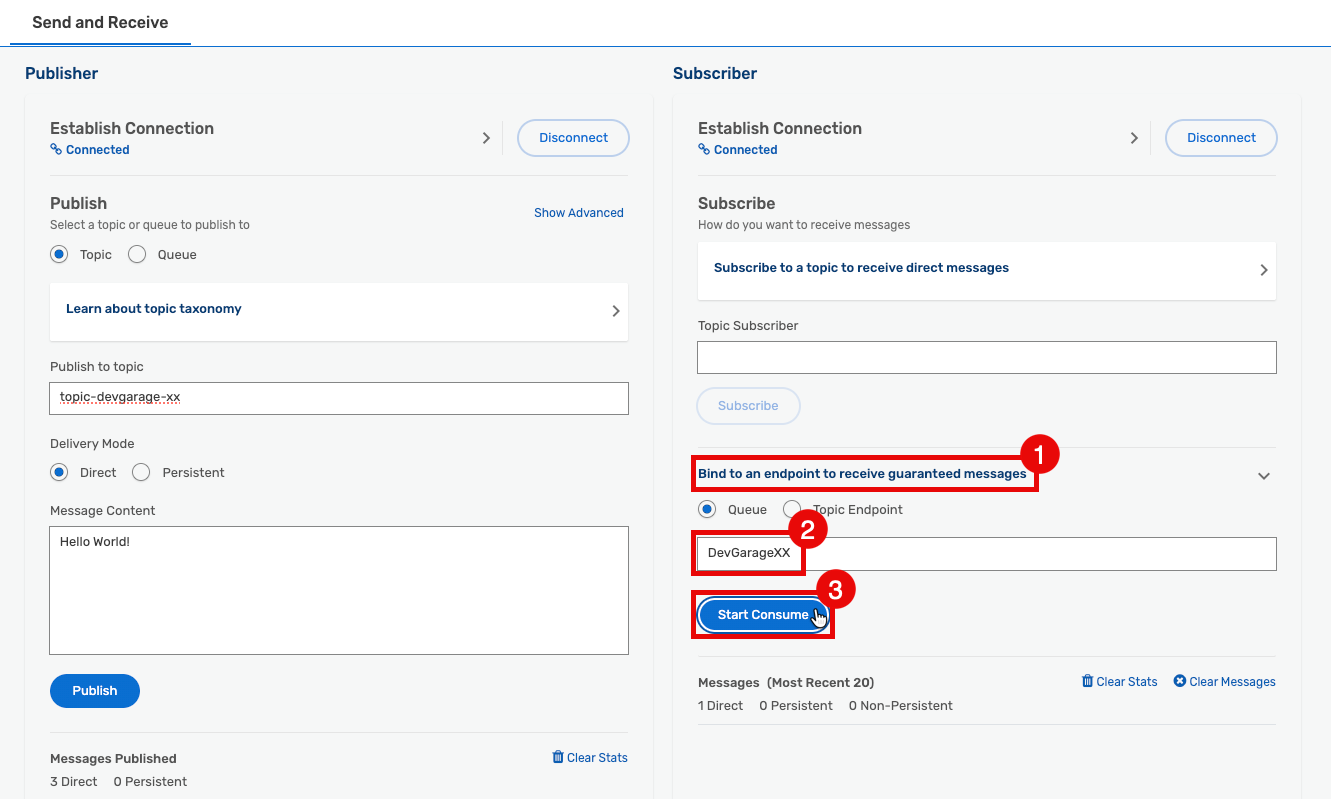Click the '3 Direct' published stat
Image resolution: width=1331 pixels, height=799 pixels.
74,782
